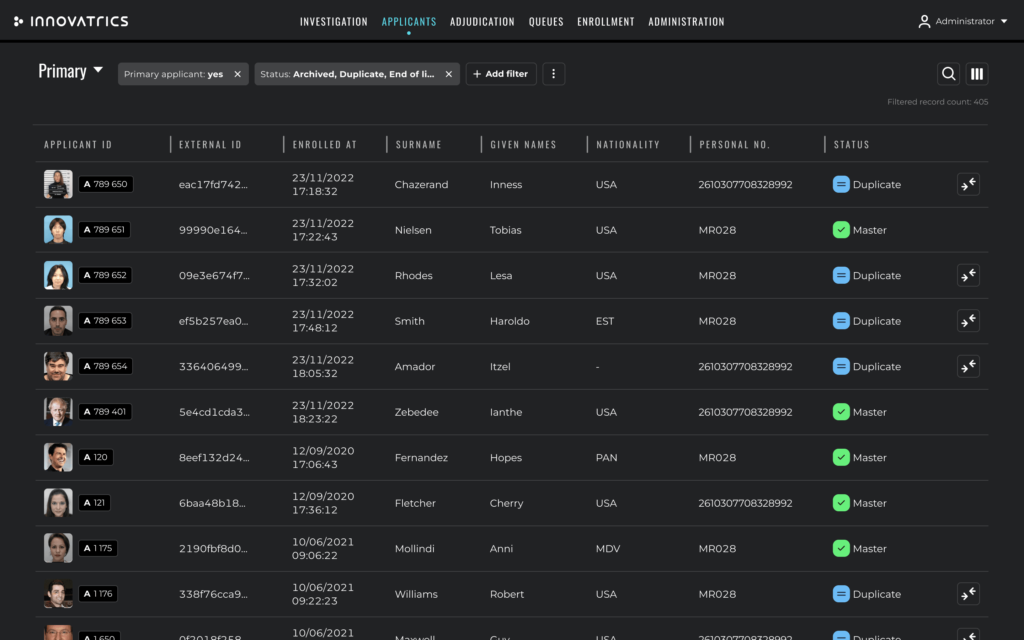Sort by Applicant ID column header
The height and width of the screenshot is (640, 1024).
(x=78, y=144)
